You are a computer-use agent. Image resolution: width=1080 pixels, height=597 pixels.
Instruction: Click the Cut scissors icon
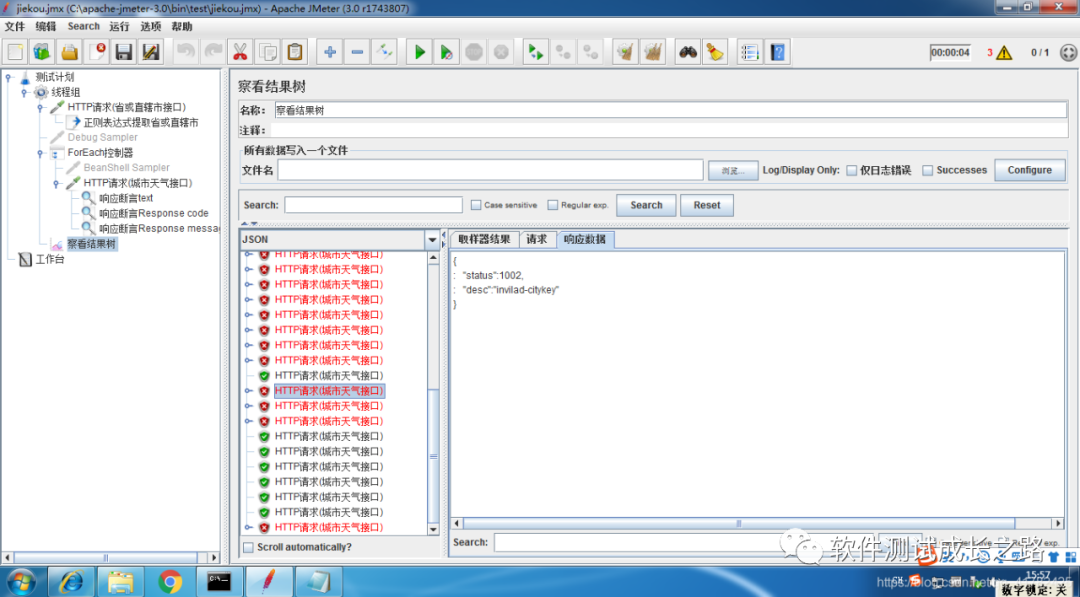click(240, 52)
